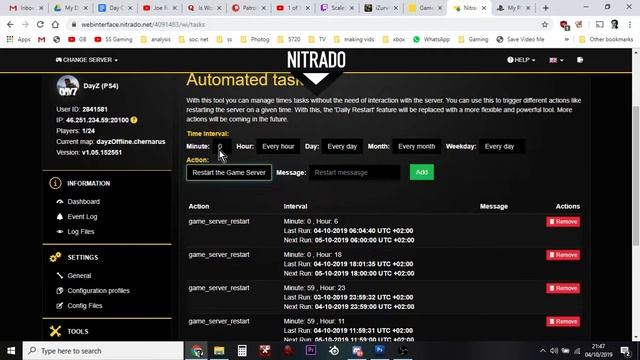Open the Dashboard sidebar link

[84, 202]
